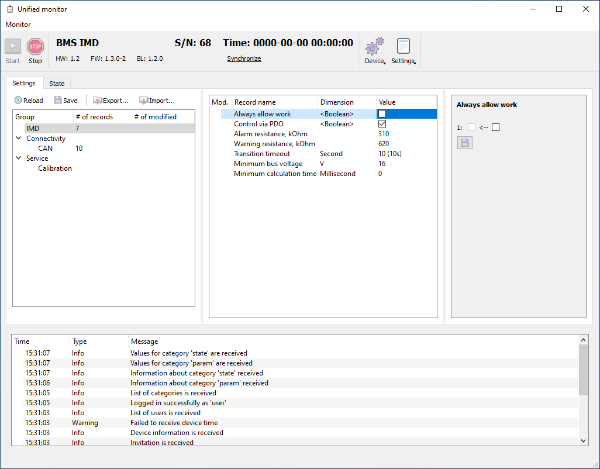Open the Monitor menu
This screenshot has width=600, height=469.
coord(18,24)
